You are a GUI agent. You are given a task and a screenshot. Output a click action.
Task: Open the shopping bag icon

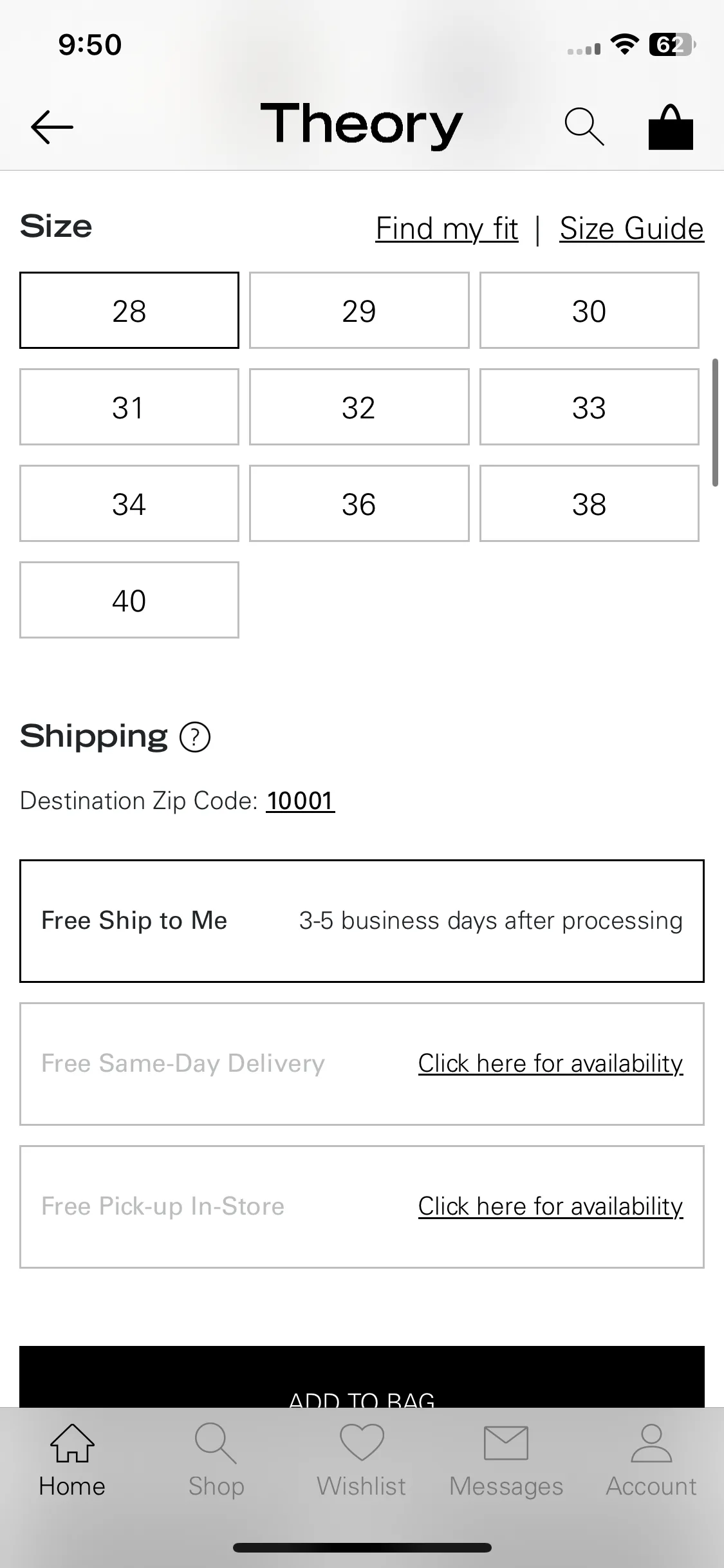[671, 127]
